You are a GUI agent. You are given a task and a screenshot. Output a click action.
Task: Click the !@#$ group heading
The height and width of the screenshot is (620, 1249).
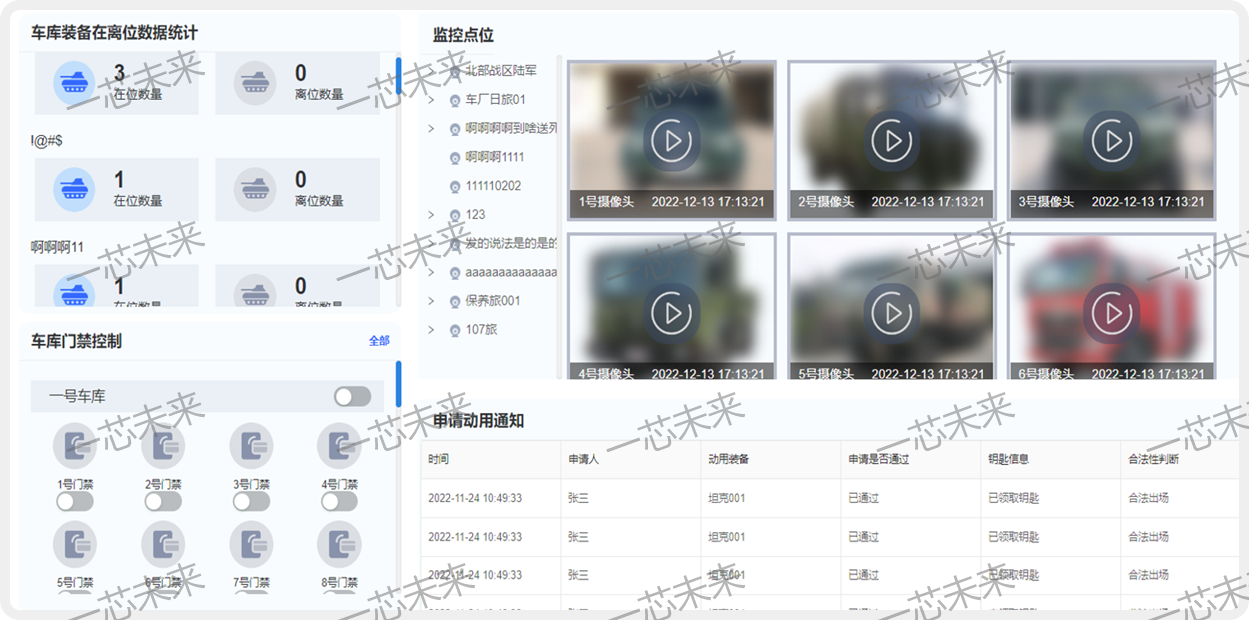click(47, 140)
